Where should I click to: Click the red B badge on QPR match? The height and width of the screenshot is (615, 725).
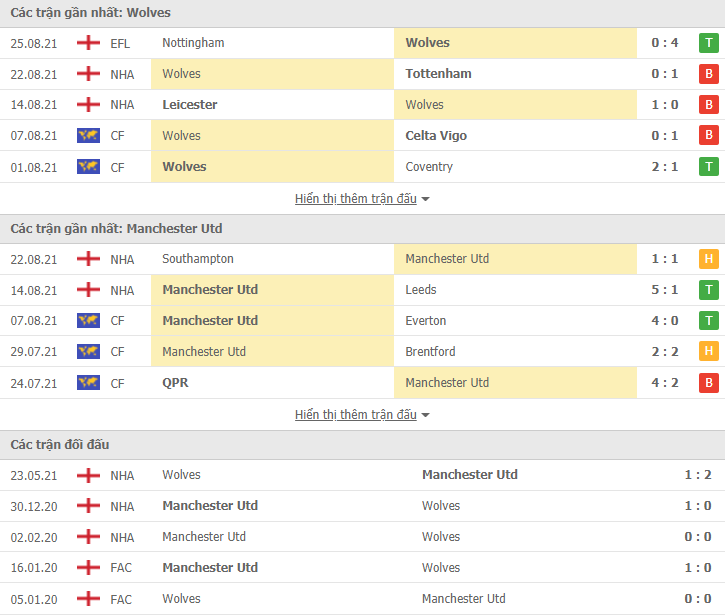click(x=708, y=383)
